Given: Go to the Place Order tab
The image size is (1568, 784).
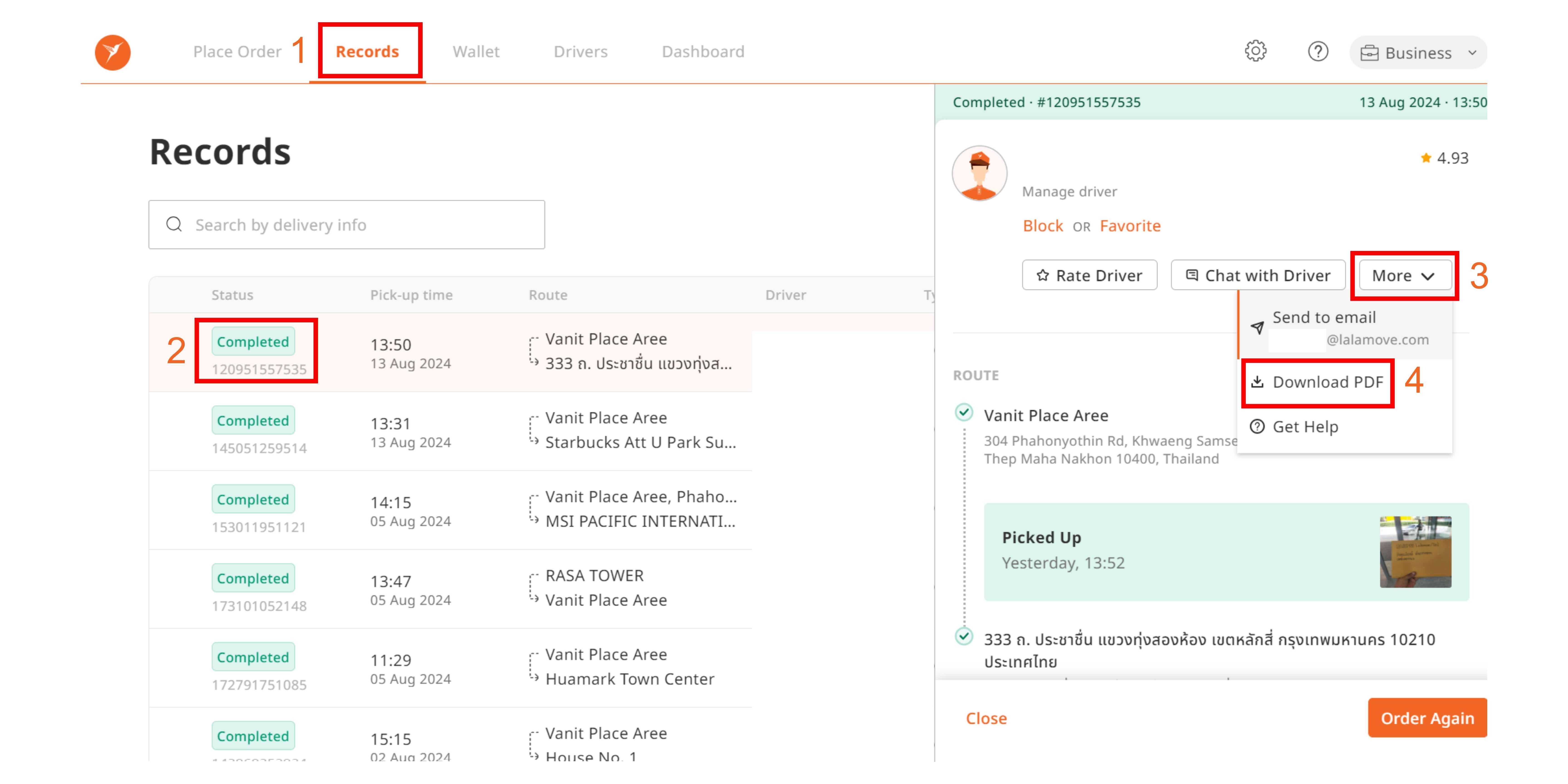Looking at the screenshot, I should [237, 52].
